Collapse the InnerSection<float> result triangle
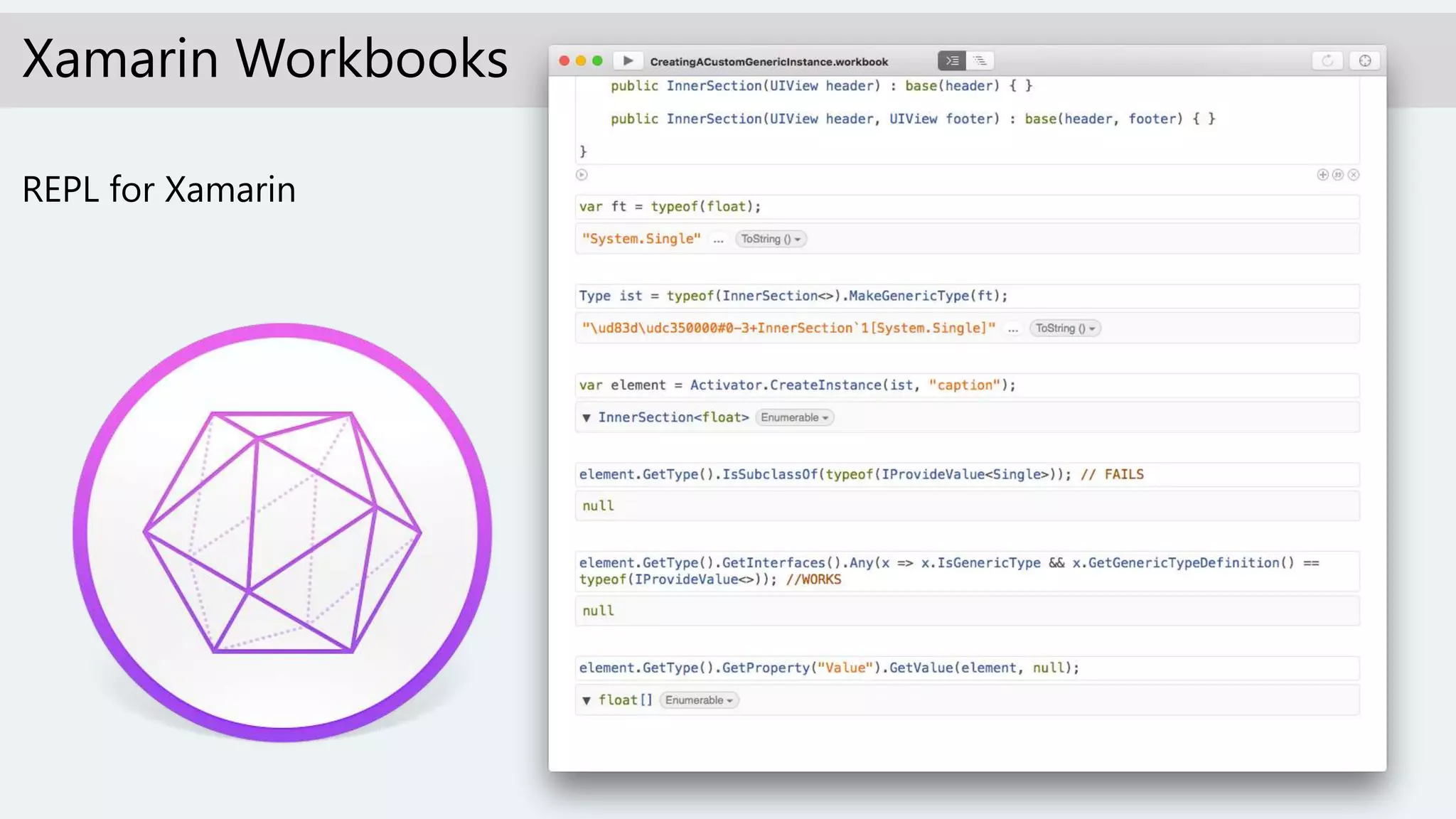1456x819 pixels. [x=587, y=418]
